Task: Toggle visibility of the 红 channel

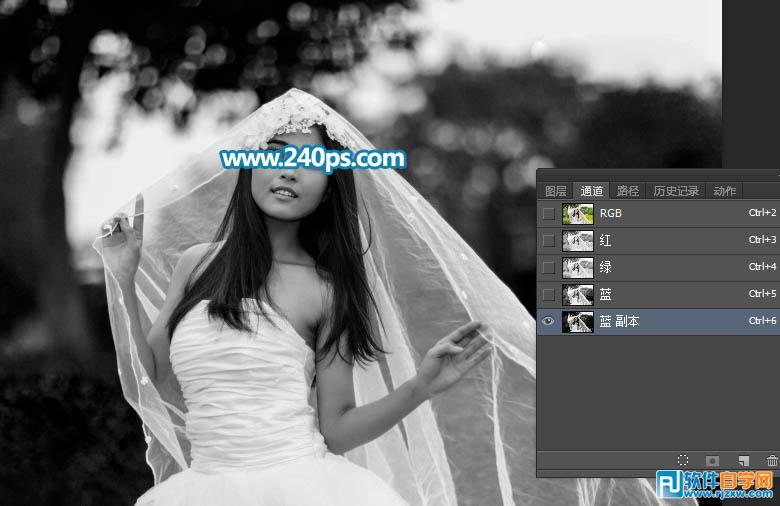Action: (x=547, y=240)
